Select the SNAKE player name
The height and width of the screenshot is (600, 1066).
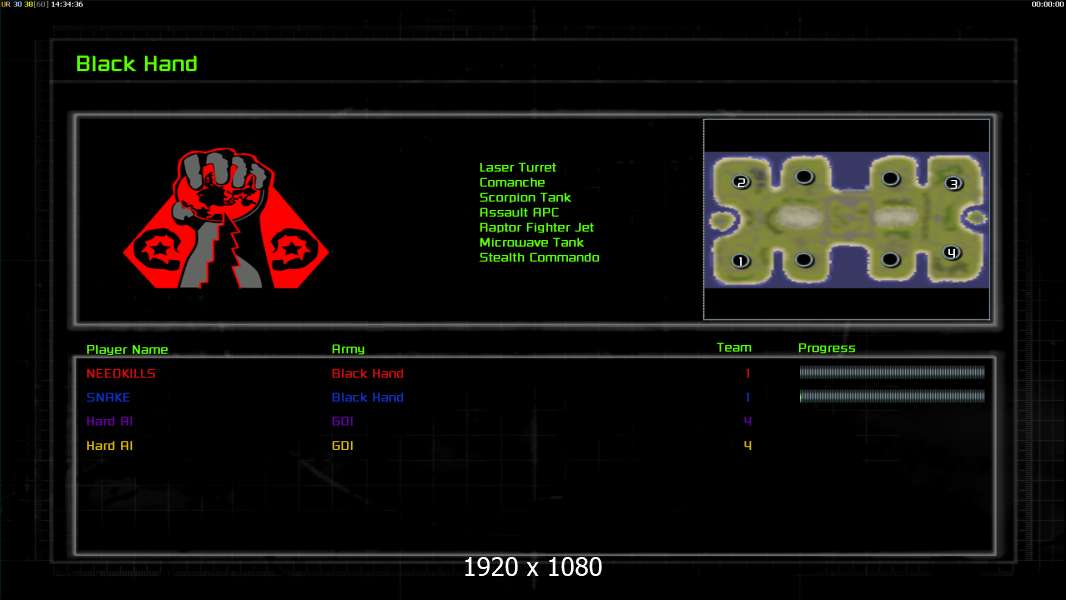click(x=108, y=397)
